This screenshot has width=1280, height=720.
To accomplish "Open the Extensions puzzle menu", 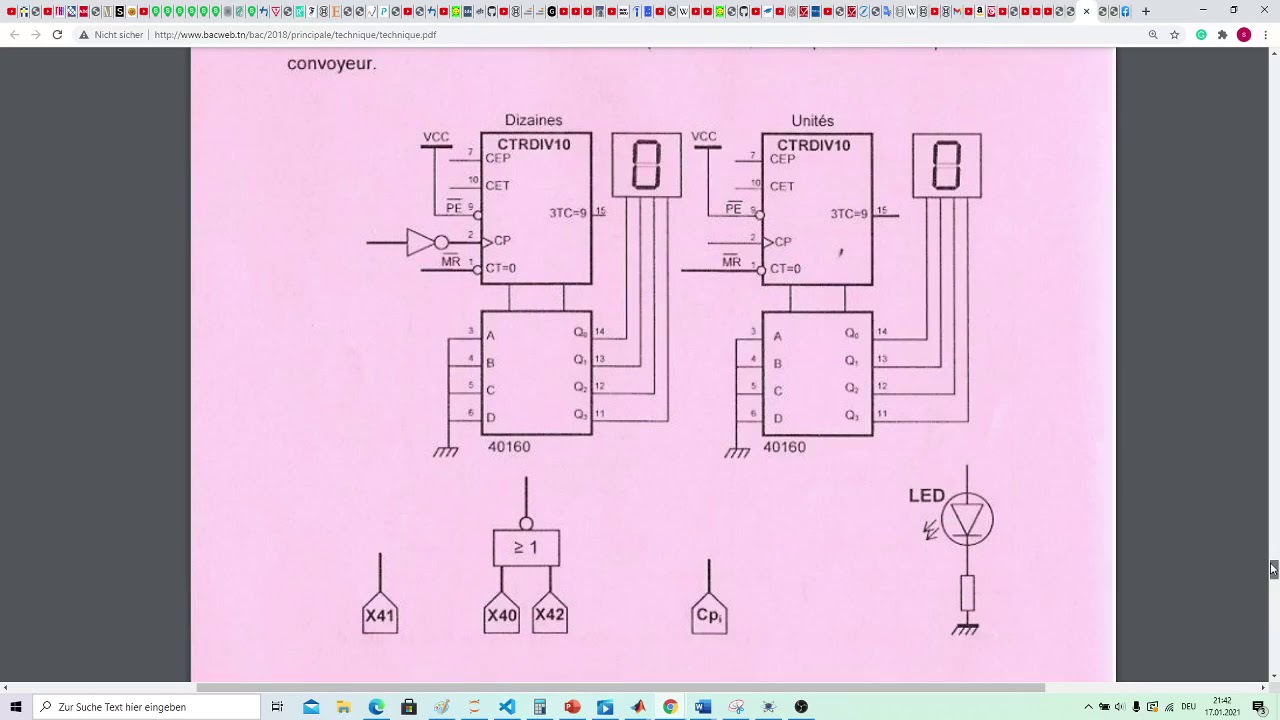I will coord(1222,34).
